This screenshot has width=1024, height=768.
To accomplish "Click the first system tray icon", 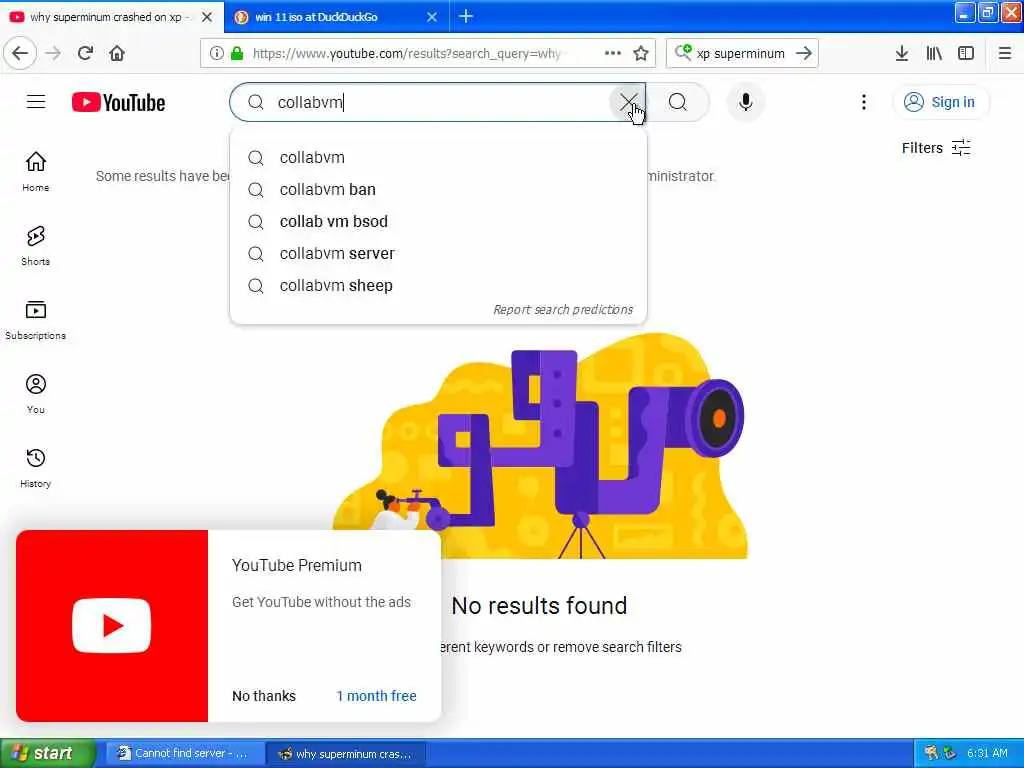I will (x=931, y=753).
